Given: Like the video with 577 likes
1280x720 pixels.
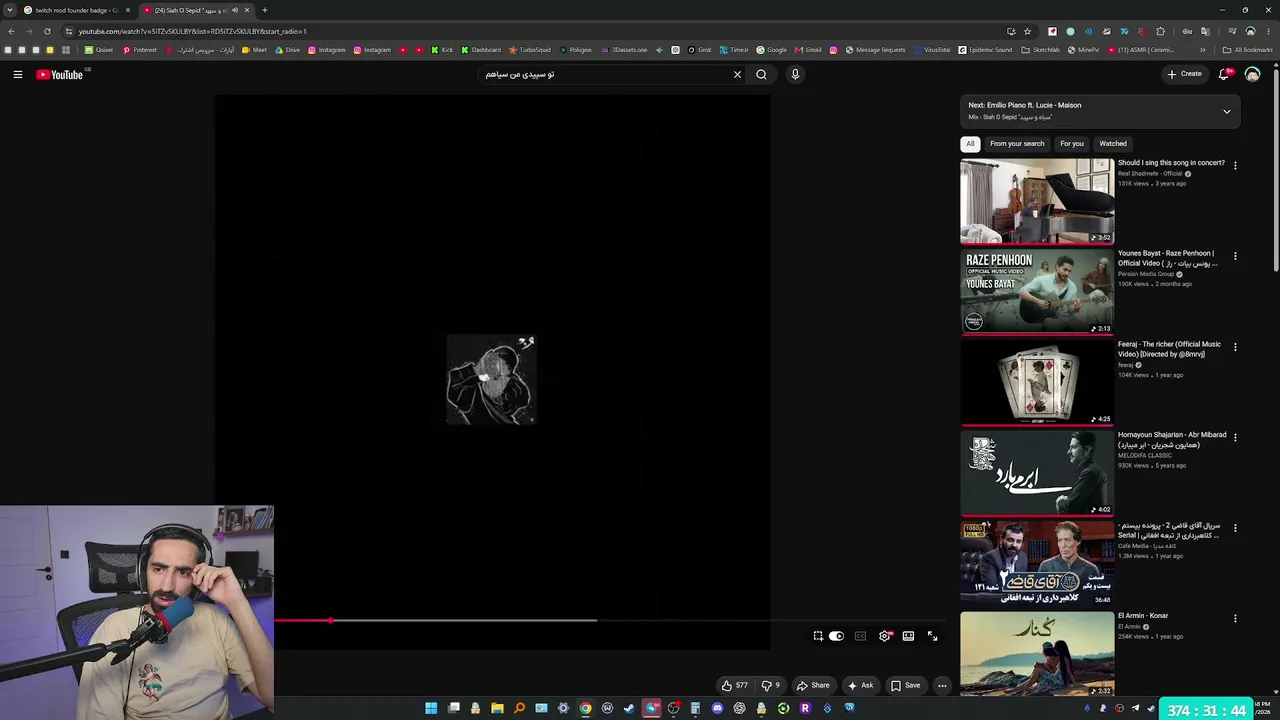Looking at the screenshot, I should [x=735, y=686].
